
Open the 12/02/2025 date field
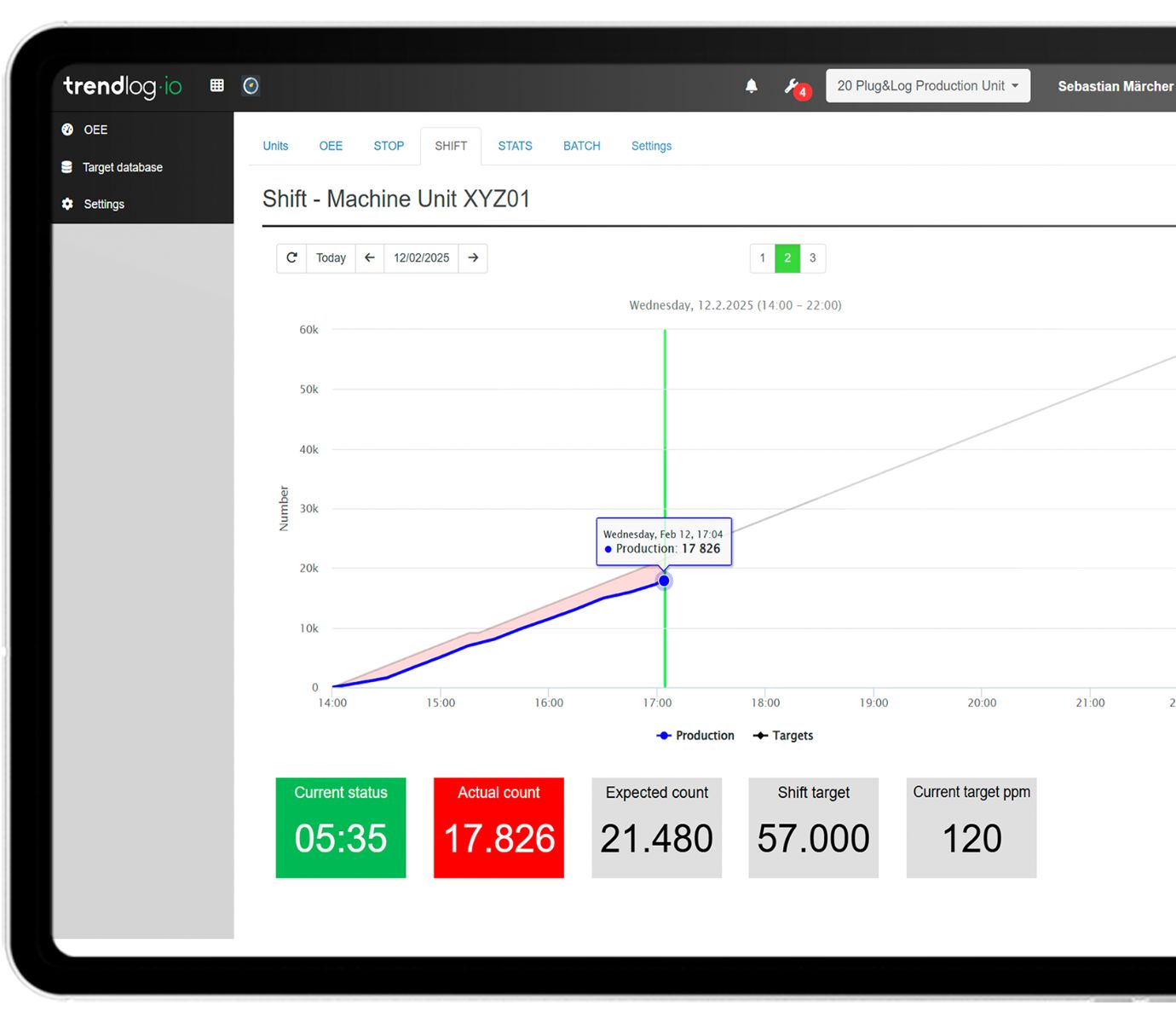pos(421,257)
